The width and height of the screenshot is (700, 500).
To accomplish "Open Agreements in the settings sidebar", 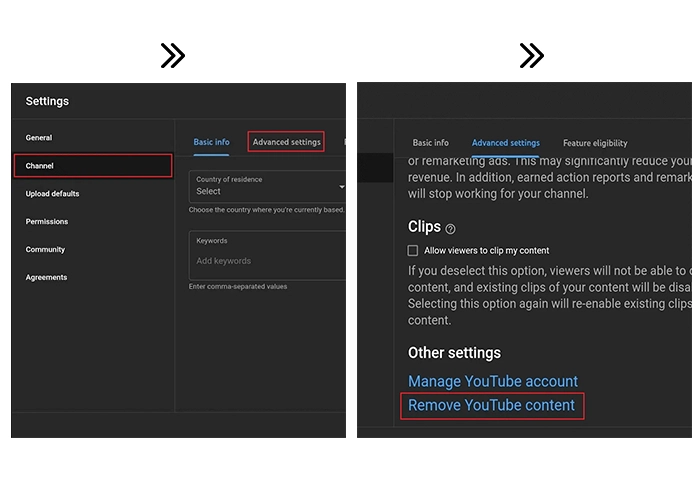I will coord(46,278).
